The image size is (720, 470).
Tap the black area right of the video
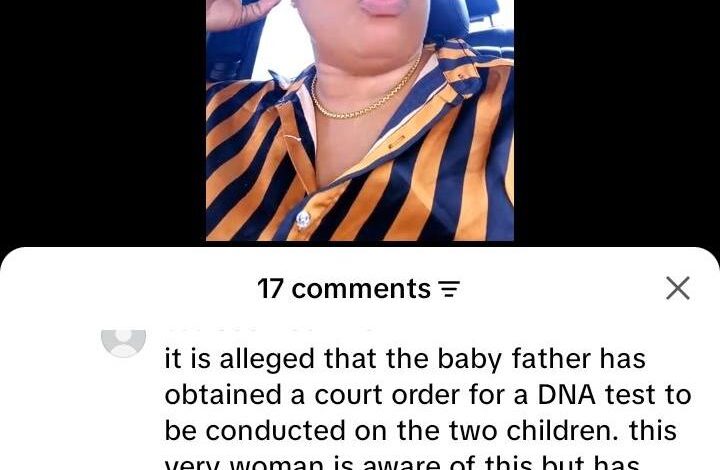click(x=617, y=120)
